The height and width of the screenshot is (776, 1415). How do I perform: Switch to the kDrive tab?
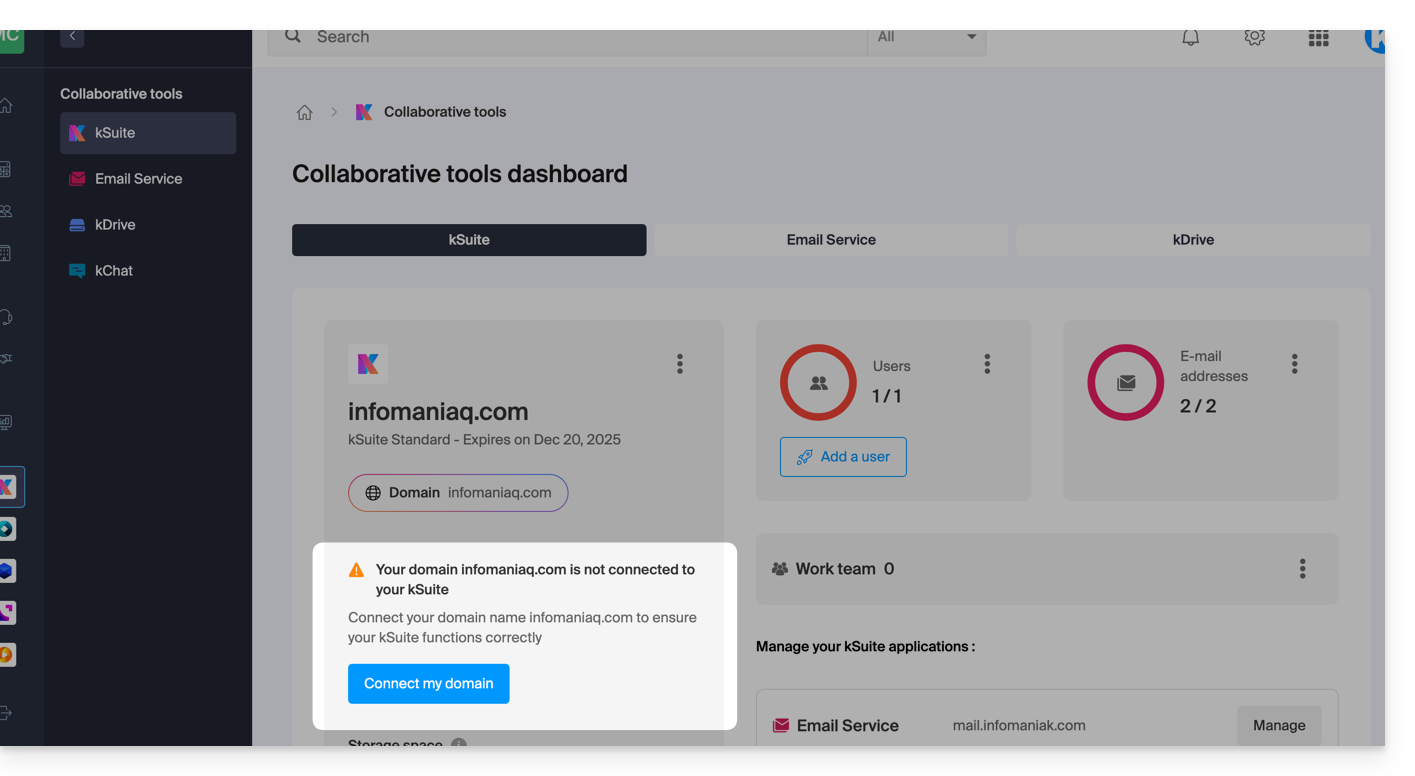pyautogui.click(x=1192, y=240)
